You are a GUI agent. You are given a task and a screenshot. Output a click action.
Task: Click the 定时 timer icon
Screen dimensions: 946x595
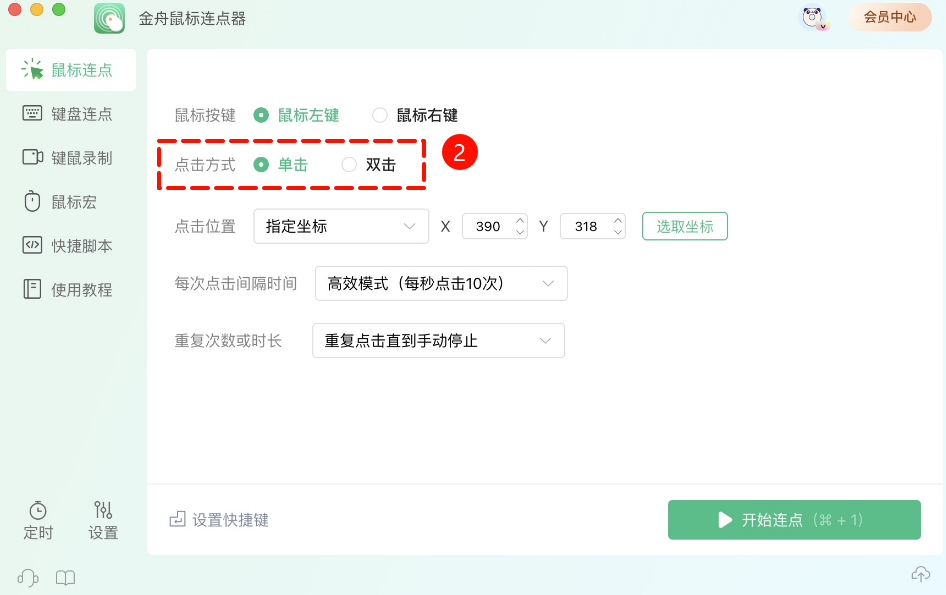tap(38, 520)
